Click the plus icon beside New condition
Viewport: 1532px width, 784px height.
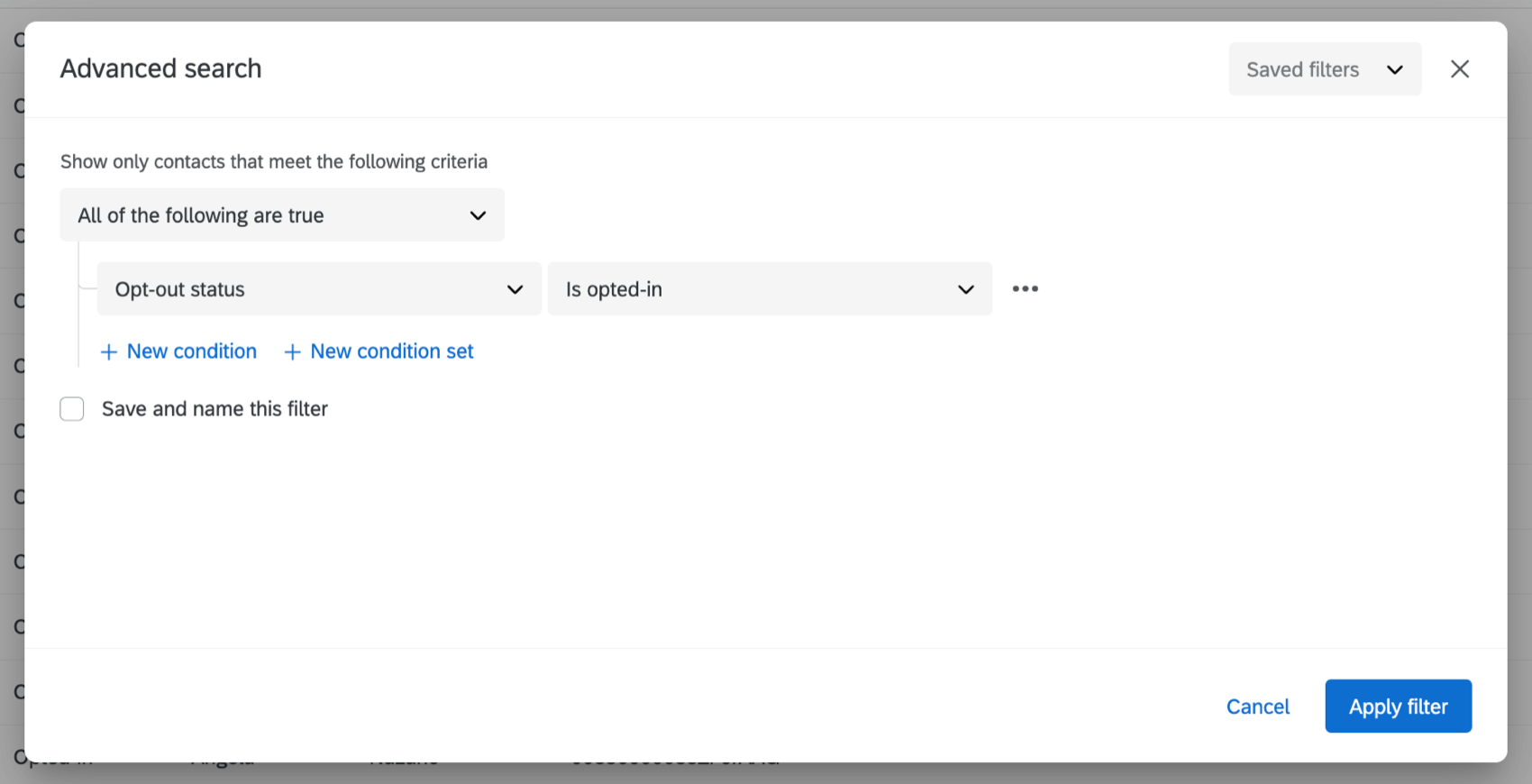pyautogui.click(x=108, y=351)
